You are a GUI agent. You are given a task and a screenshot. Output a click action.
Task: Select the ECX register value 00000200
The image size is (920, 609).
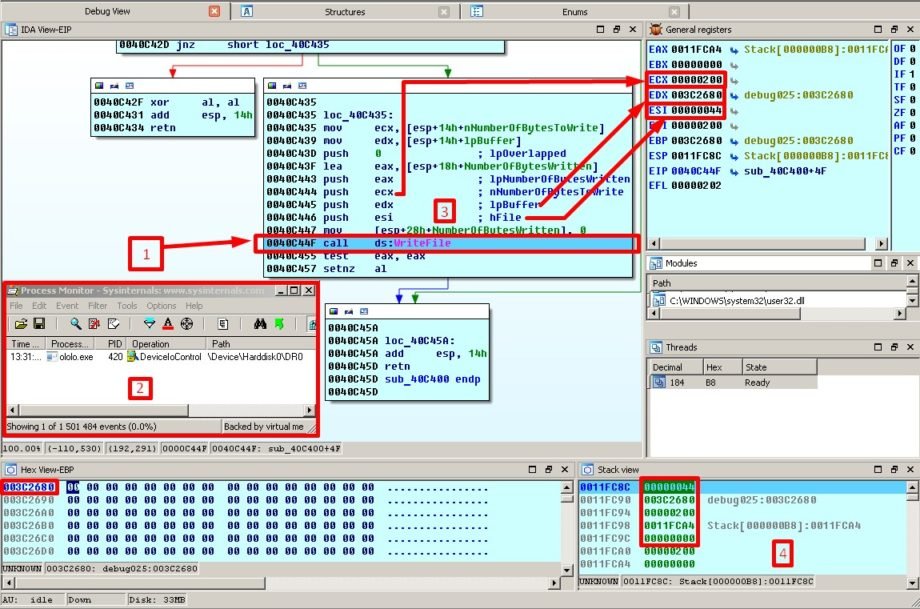696,80
